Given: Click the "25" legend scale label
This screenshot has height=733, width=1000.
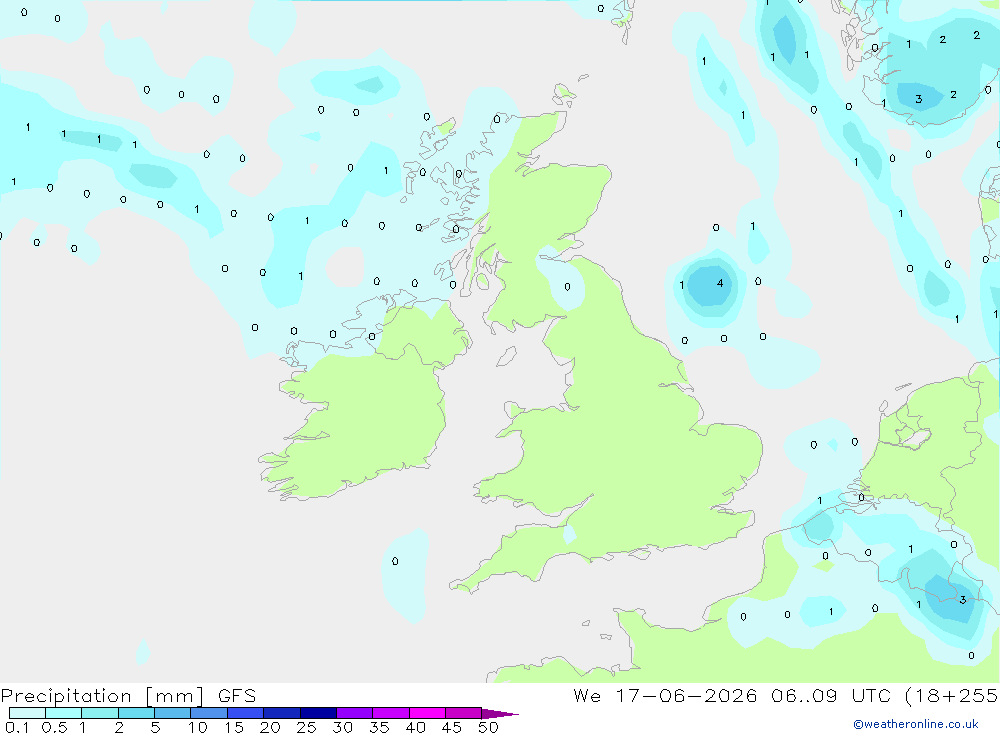Looking at the screenshot, I should [306, 727].
